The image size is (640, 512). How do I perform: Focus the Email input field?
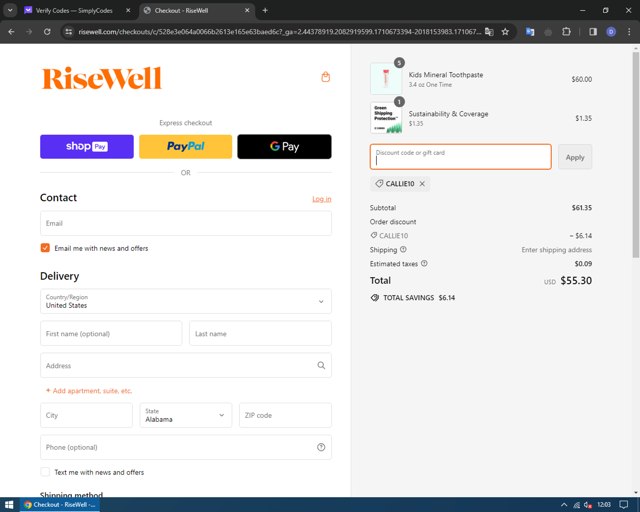pyautogui.click(x=186, y=223)
